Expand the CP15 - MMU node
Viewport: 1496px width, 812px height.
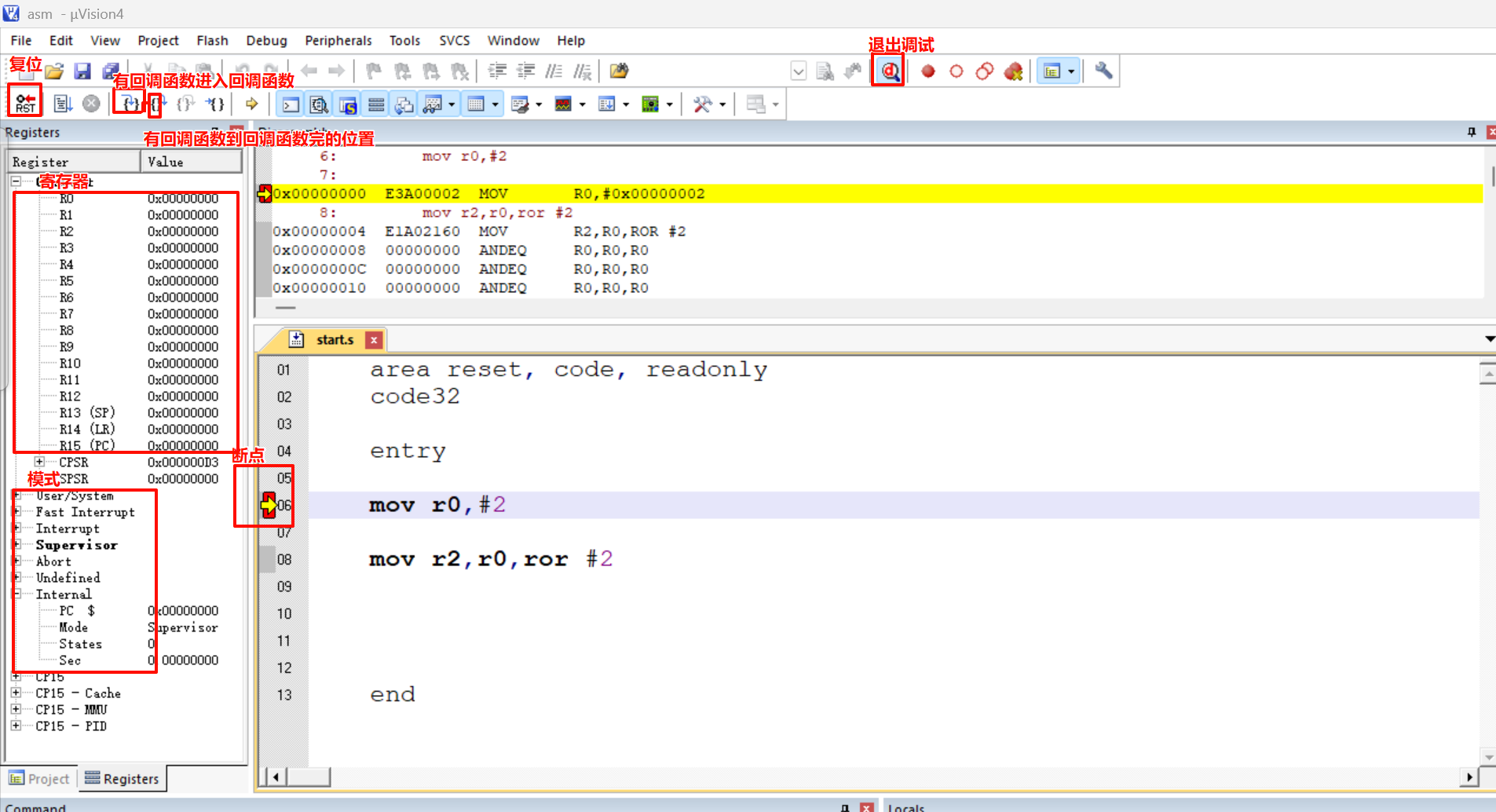16,709
